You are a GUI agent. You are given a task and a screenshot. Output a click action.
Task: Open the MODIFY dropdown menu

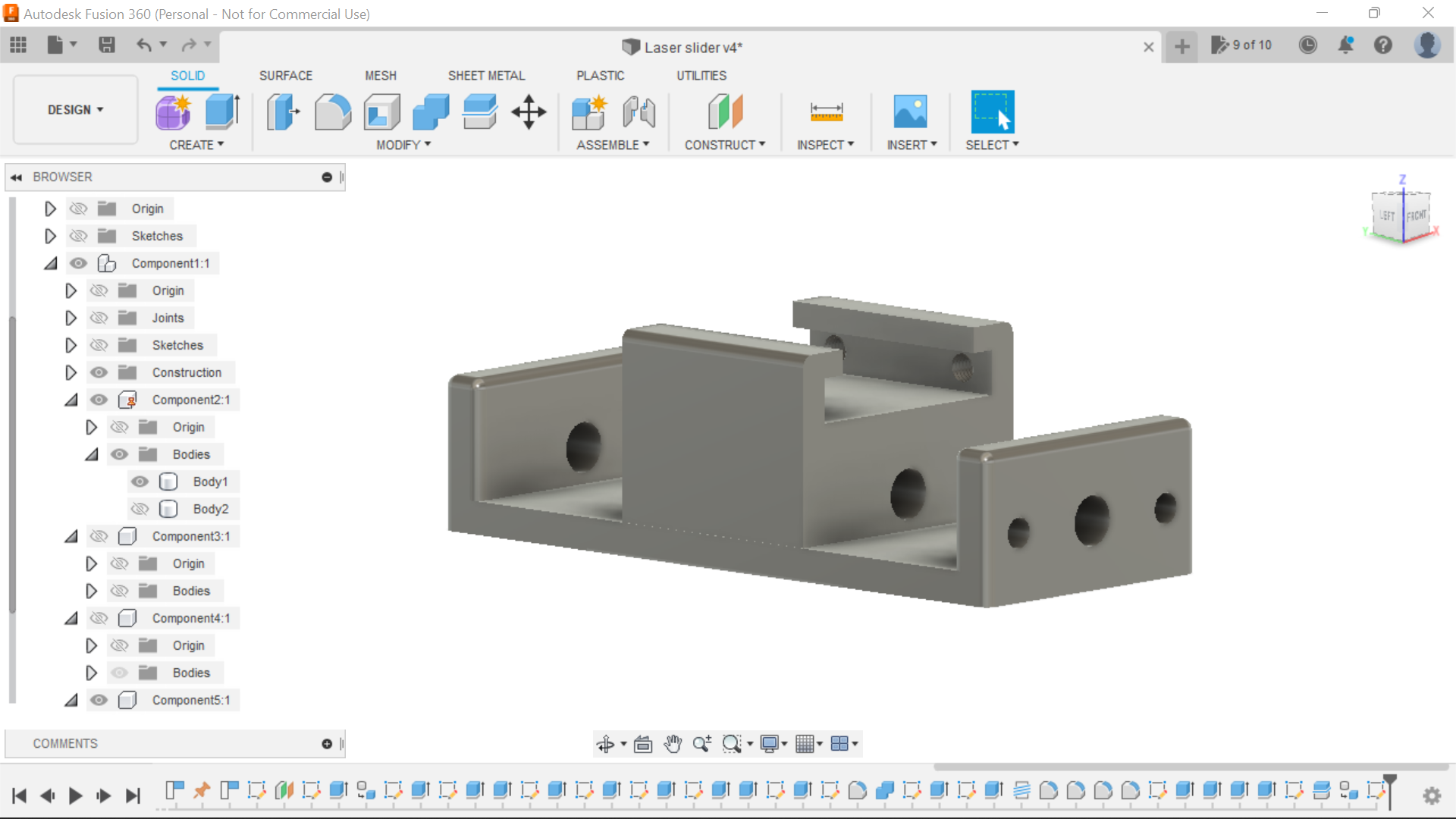click(x=403, y=145)
